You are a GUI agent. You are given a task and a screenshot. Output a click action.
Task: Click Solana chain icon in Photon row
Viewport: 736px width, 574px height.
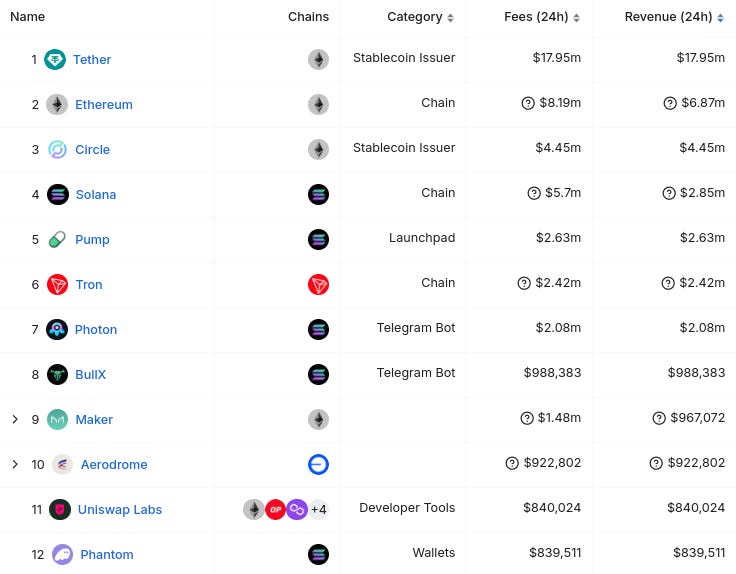click(x=318, y=329)
